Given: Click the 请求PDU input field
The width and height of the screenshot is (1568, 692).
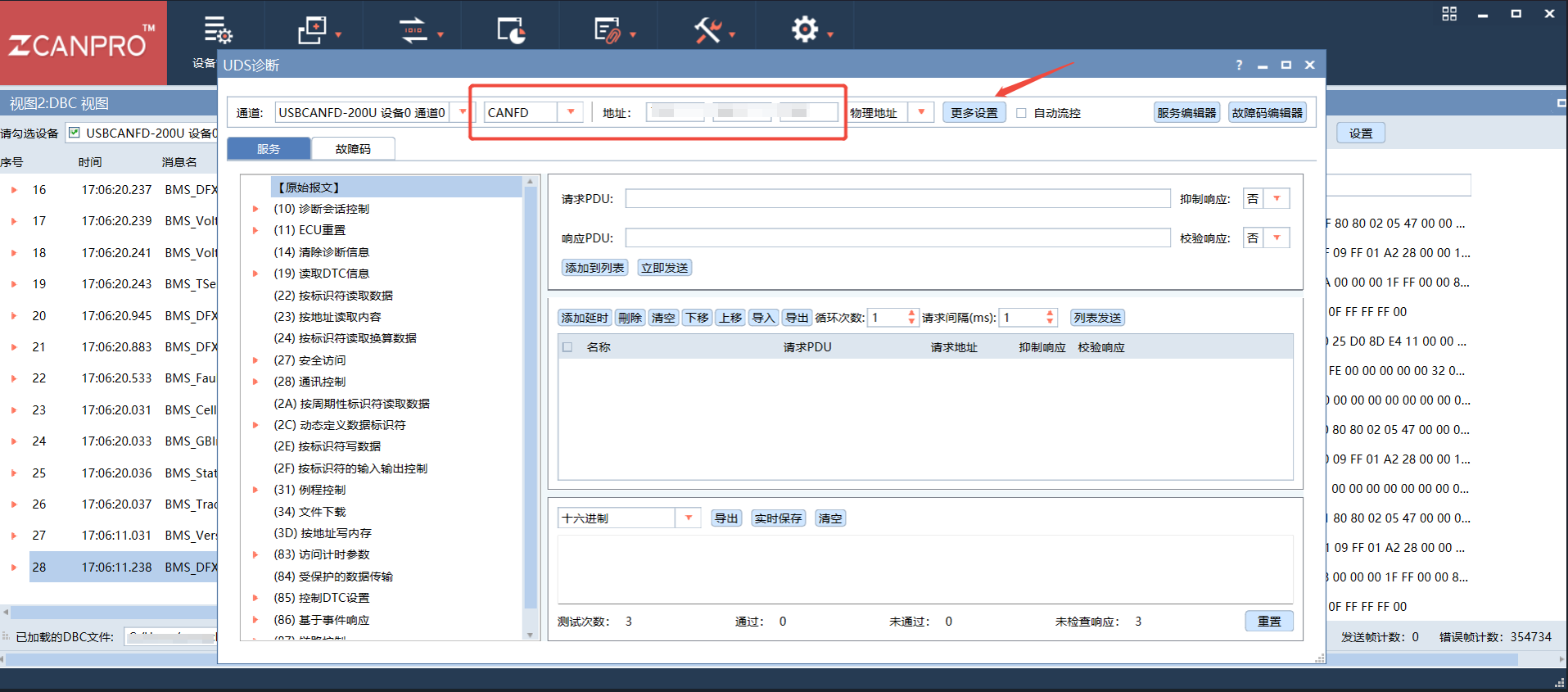Looking at the screenshot, I should click(897, 198).
